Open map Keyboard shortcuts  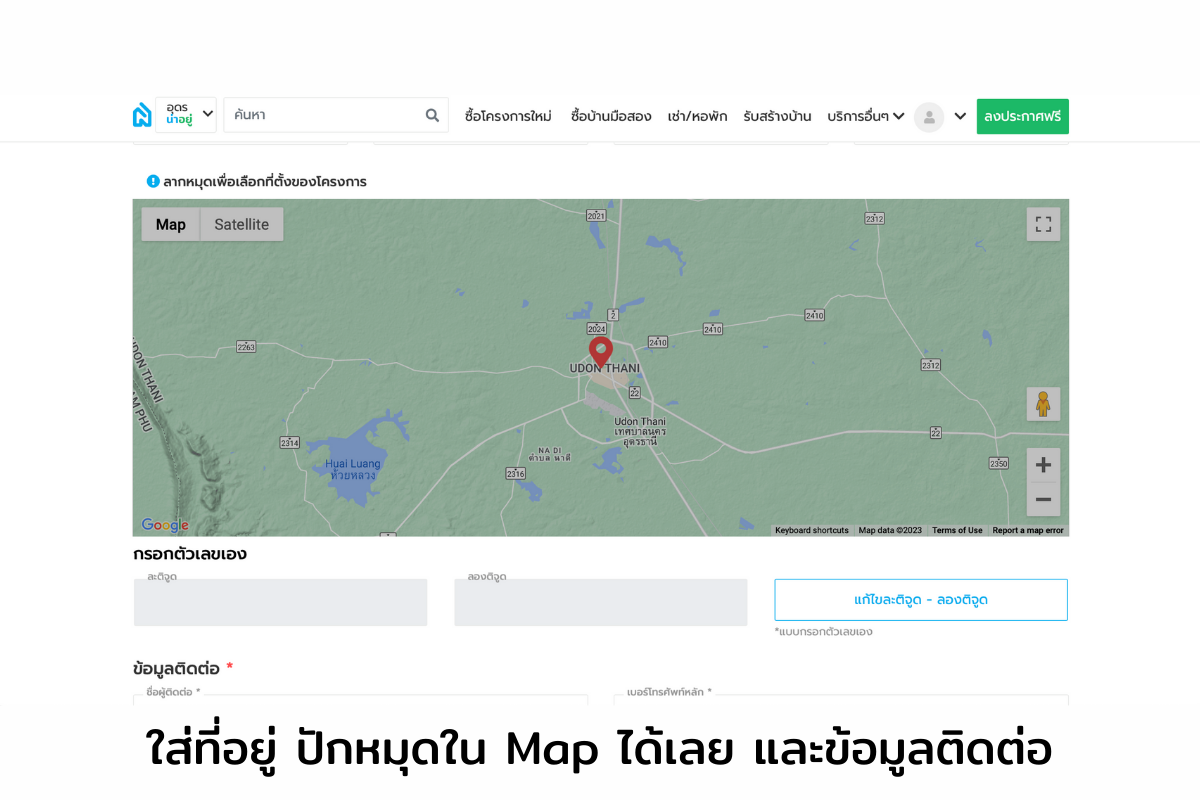pos(812,530)
